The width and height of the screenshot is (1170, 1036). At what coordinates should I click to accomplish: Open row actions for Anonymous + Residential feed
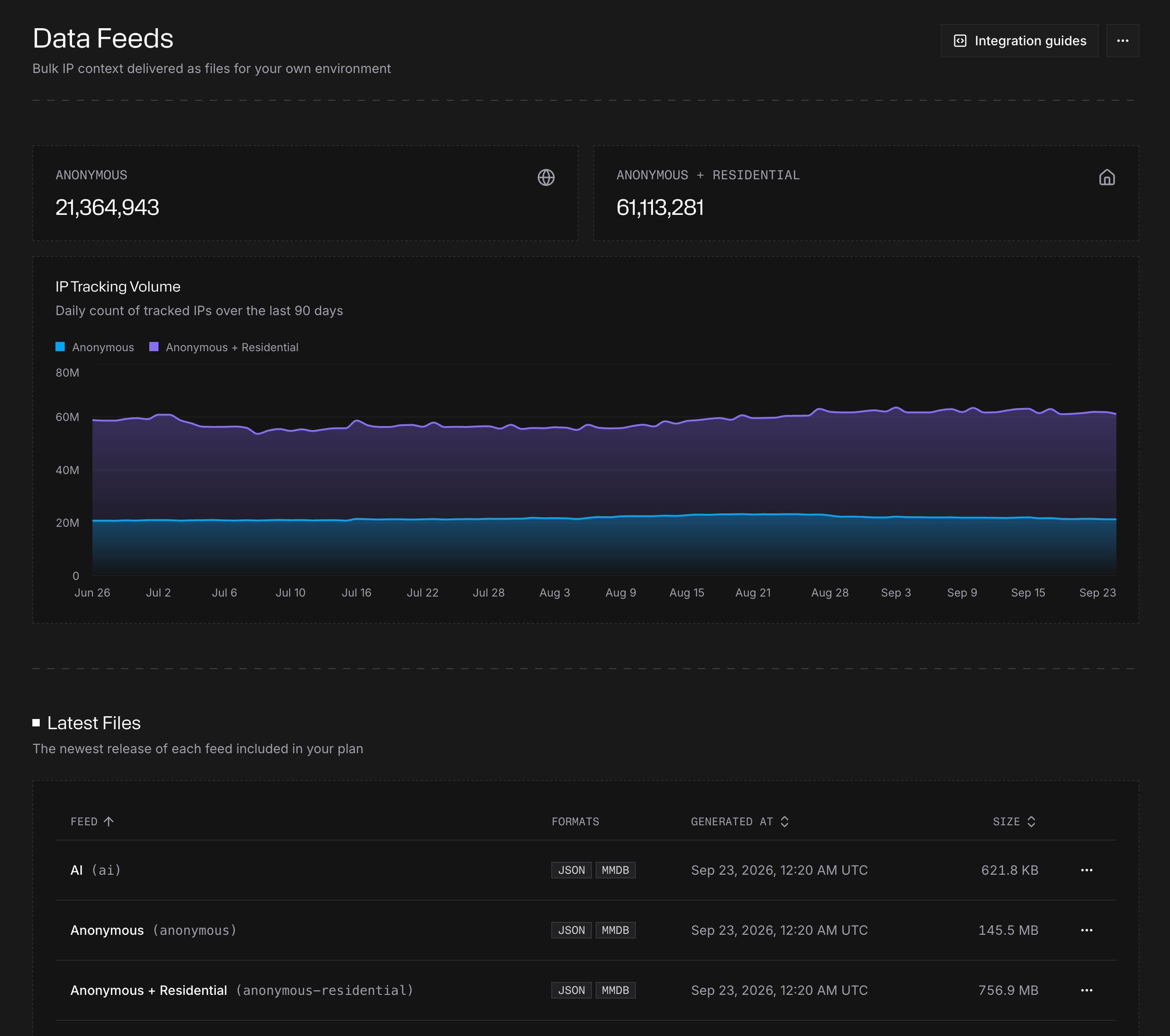[1086, 990]
